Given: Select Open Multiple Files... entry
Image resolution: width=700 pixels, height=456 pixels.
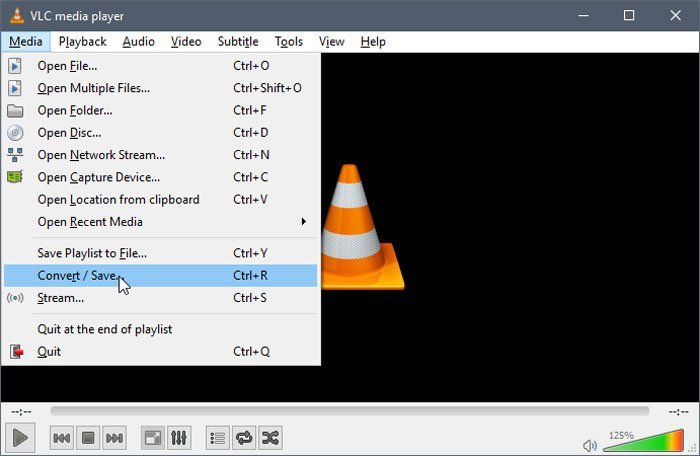Looking at the screenshot, I should click(x=160, y=88).
